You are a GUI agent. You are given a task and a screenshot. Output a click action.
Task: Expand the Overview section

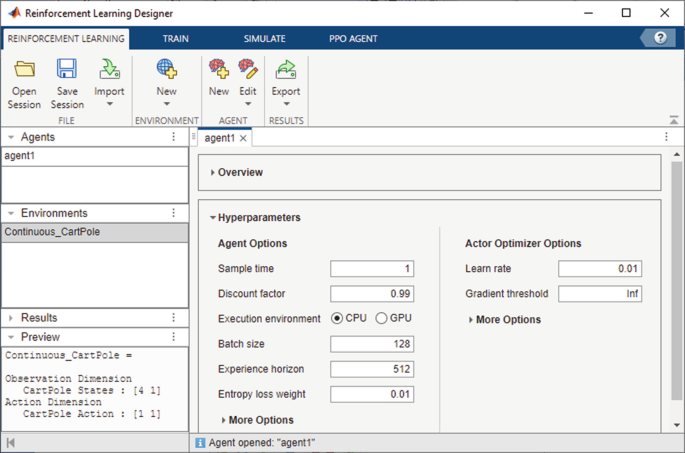pos(240,172)
